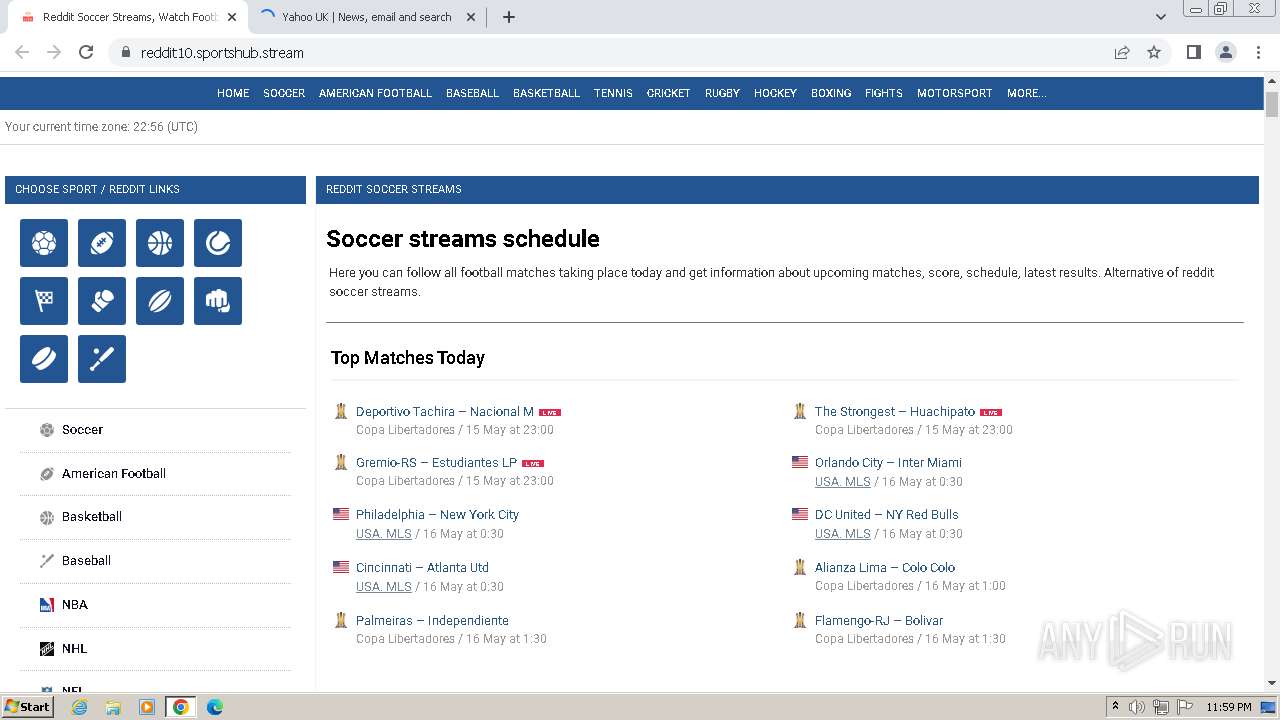
Task: Open the baseball bat sport tile
Action: click(x=102, y=359)
